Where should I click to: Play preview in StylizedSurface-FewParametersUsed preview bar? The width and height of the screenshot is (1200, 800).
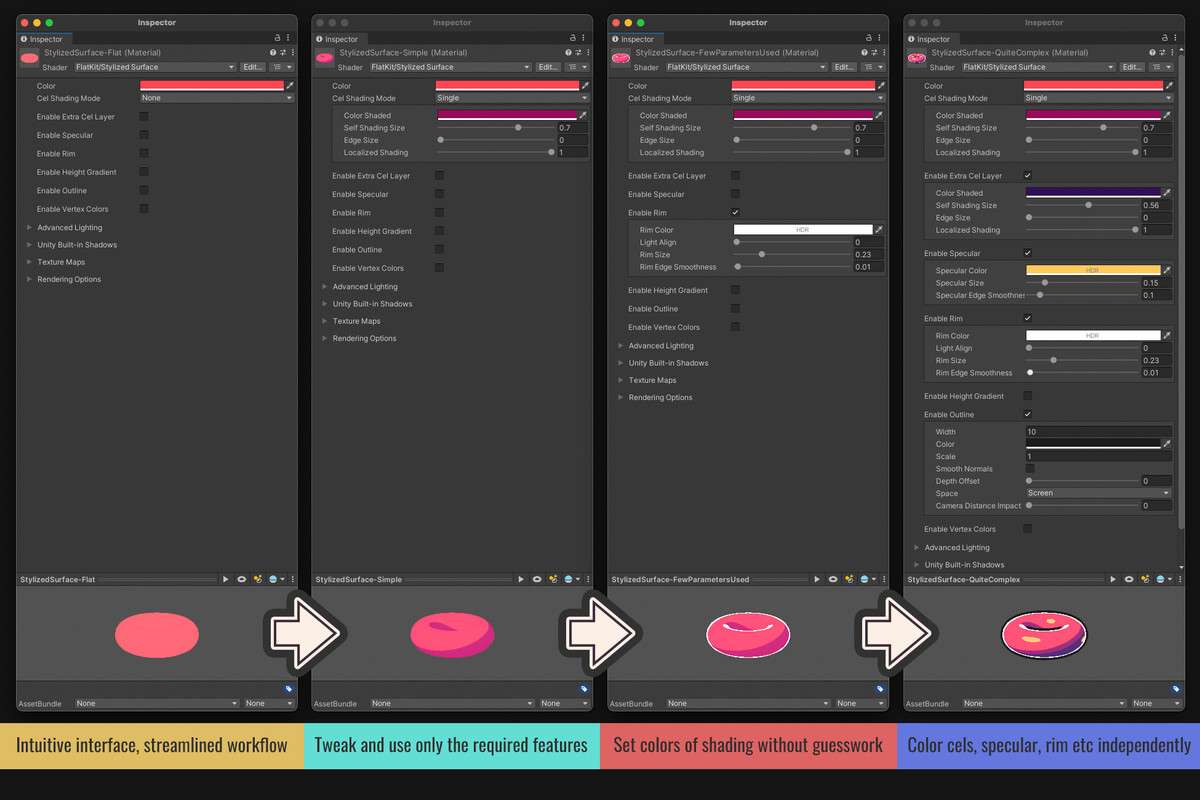coord(818,579)
